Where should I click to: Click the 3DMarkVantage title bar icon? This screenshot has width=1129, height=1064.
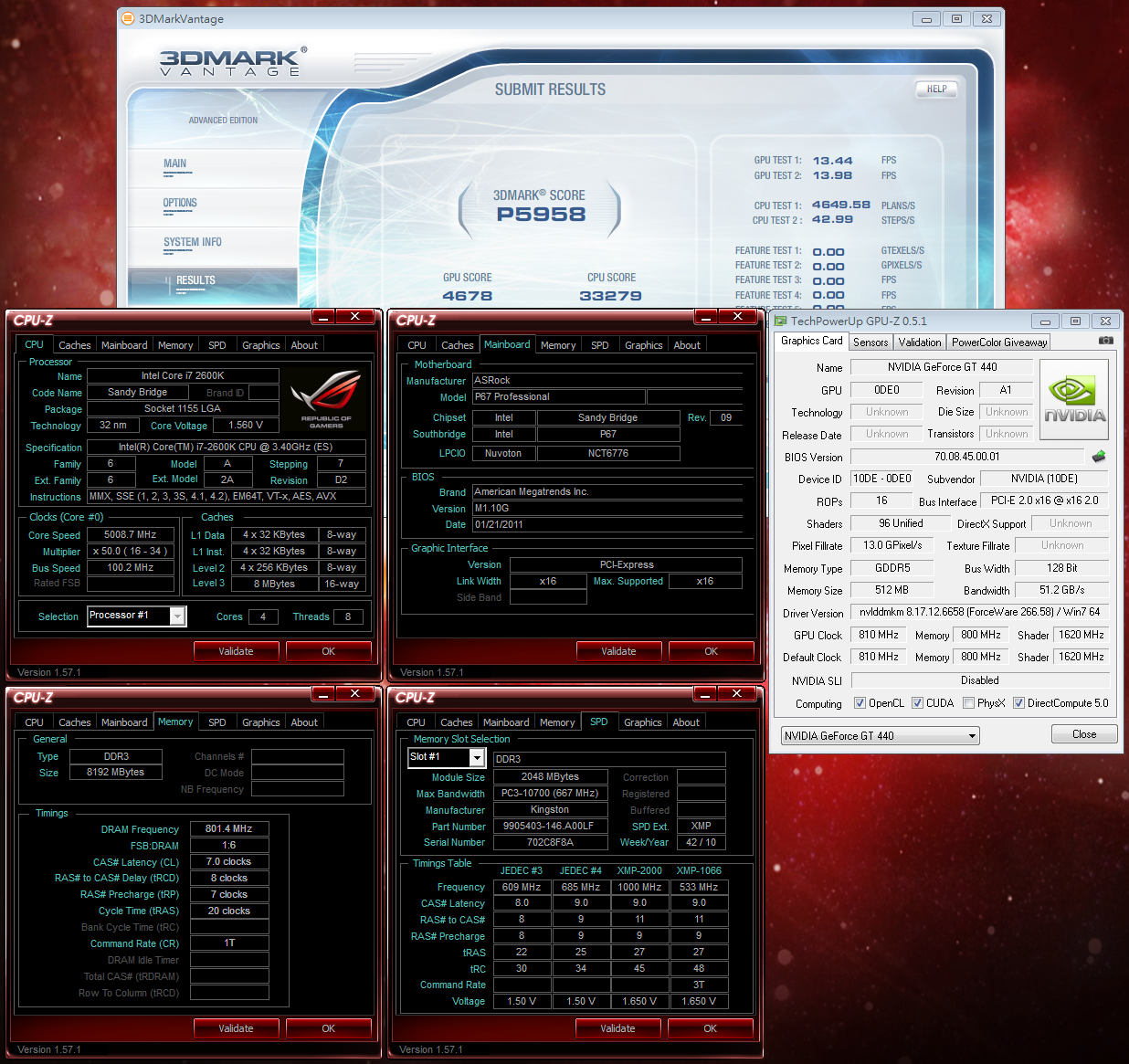129,18
